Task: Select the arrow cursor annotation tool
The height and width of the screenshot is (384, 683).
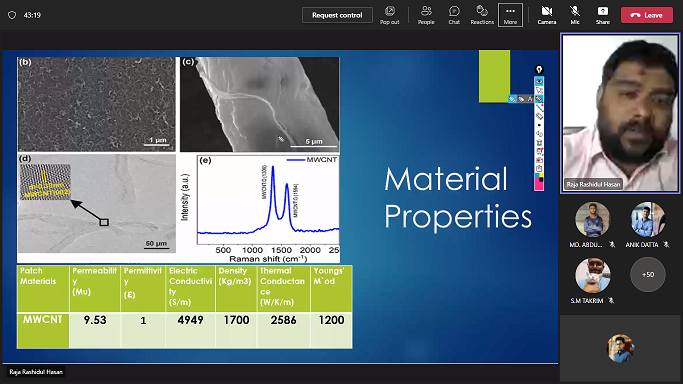Action: point(539,91)
